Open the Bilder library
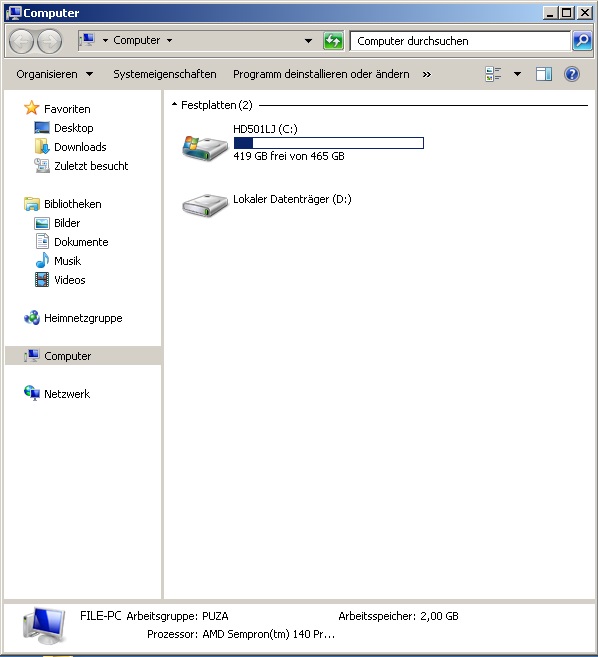This screenshot has width=598, height=657. (x=67, y=223)
